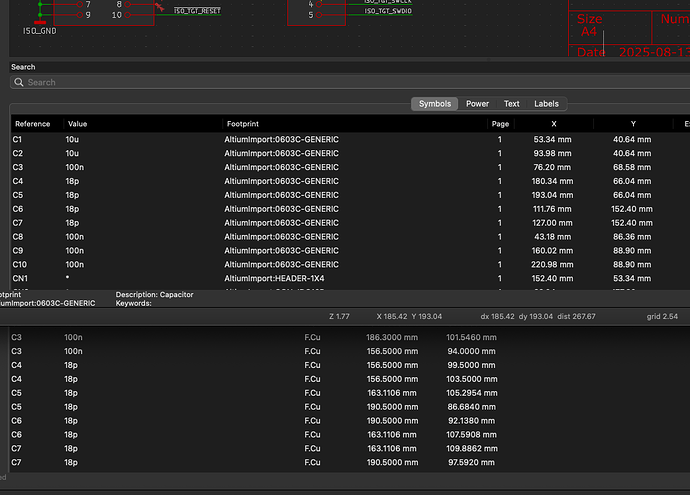Click the X value 111.76 mm cell

tap(552, 209)
